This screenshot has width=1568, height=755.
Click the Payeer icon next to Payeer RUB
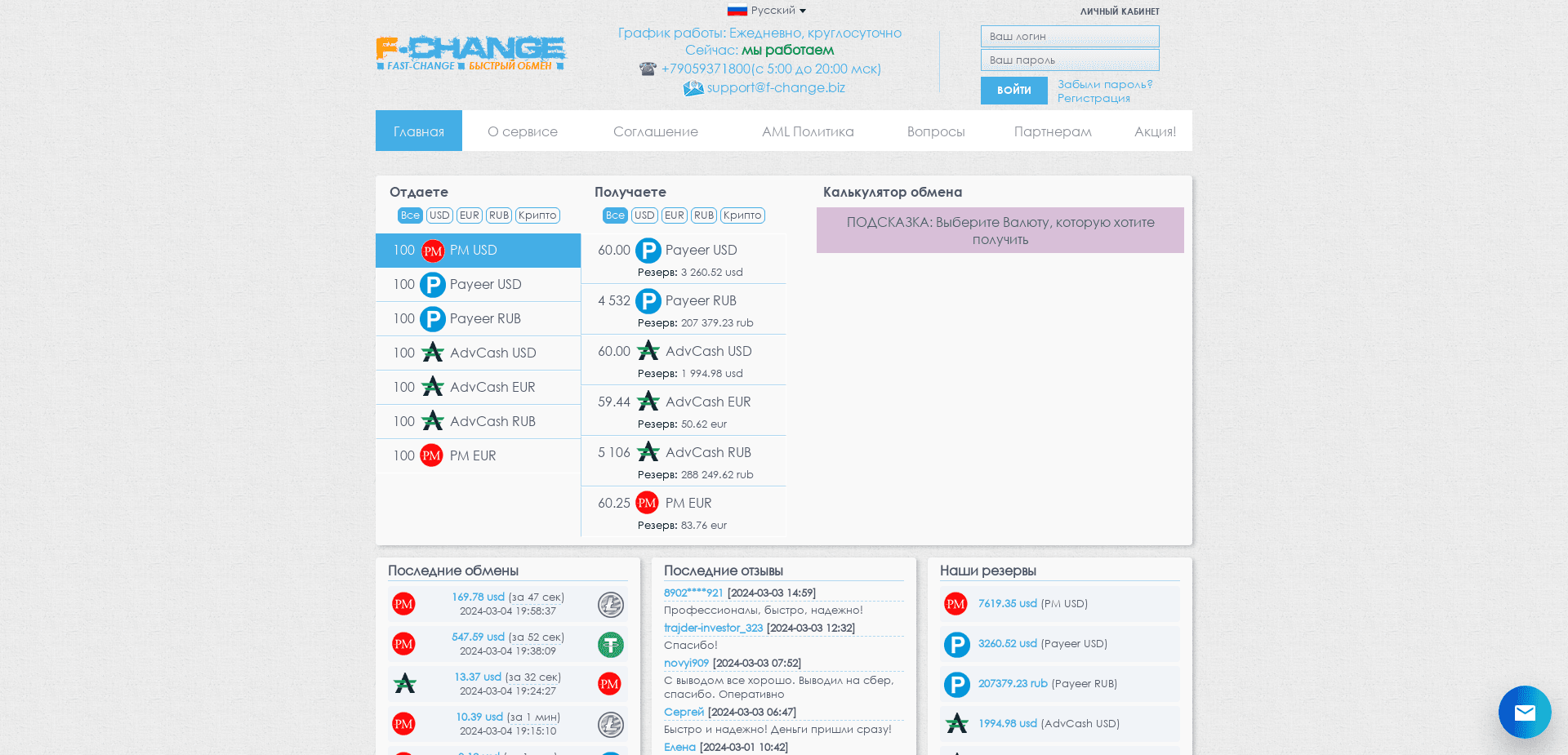point(432,318)
